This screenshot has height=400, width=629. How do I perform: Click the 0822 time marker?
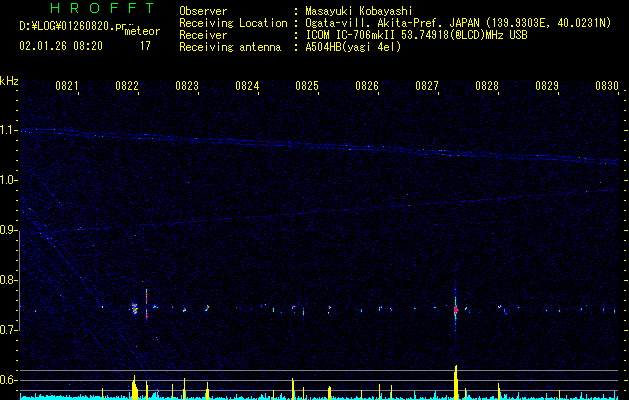point(127,86)
